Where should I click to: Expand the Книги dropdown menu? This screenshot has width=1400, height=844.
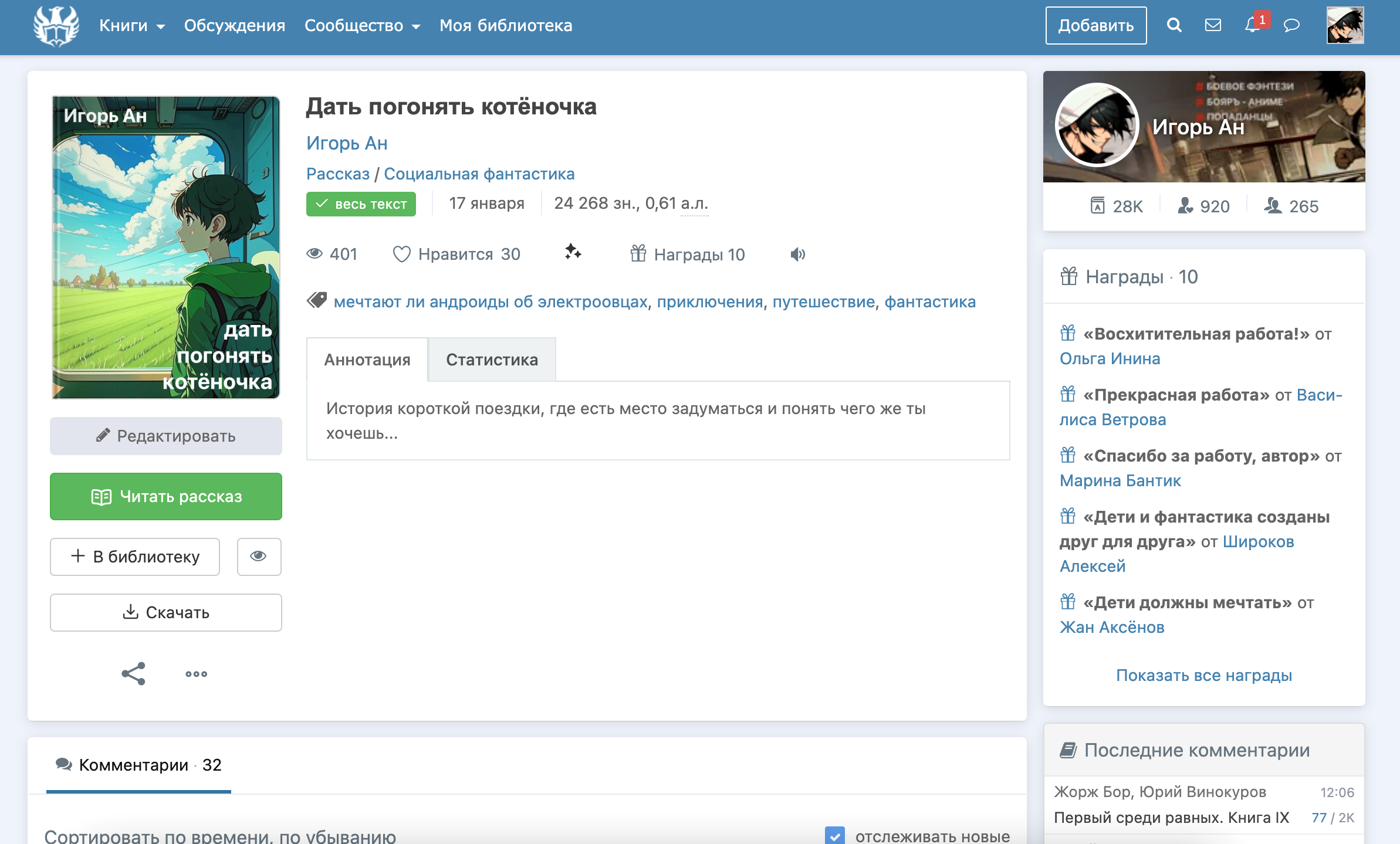coord(132,26)
